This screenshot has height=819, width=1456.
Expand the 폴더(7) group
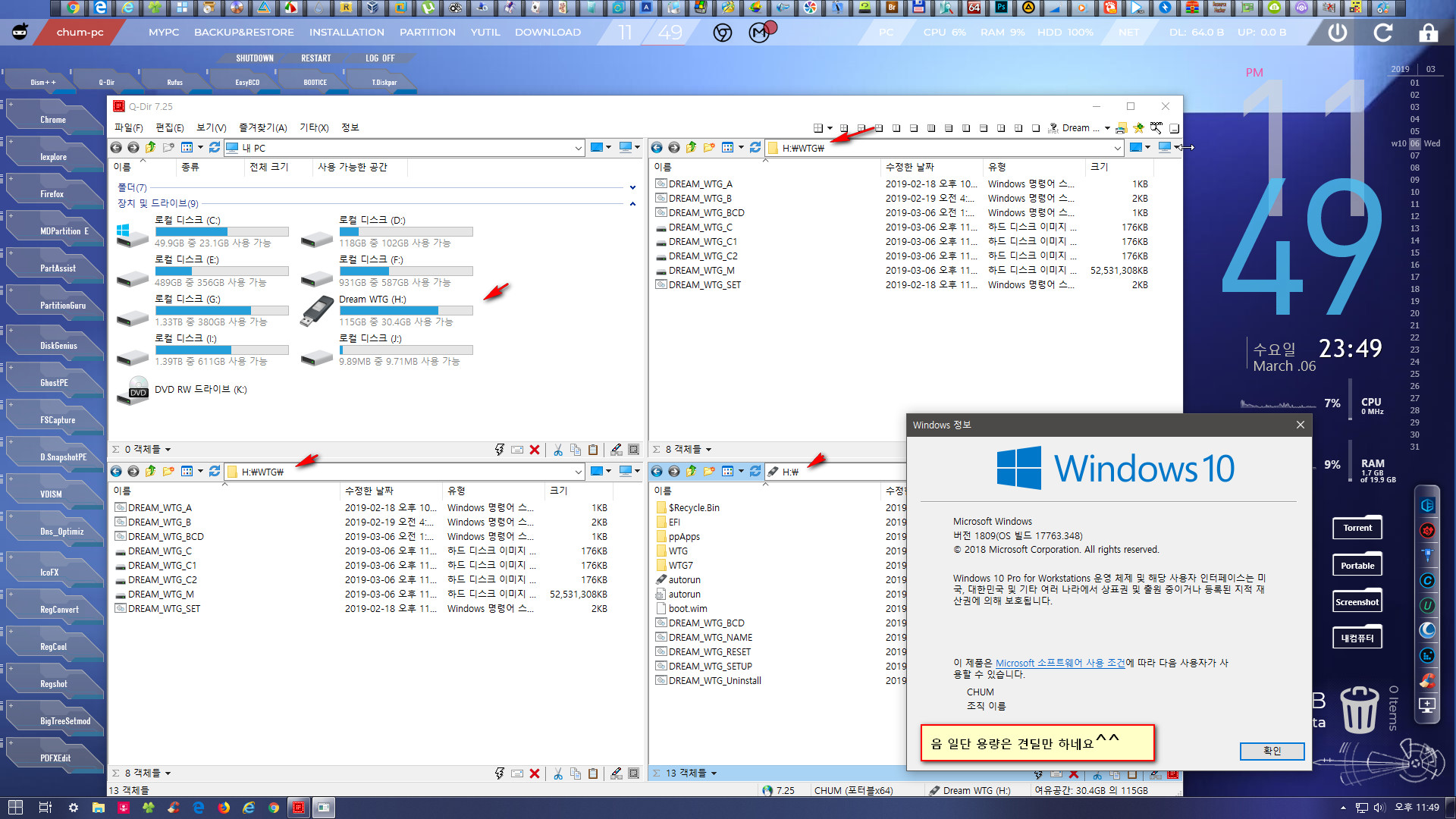(x=632, y=187)
